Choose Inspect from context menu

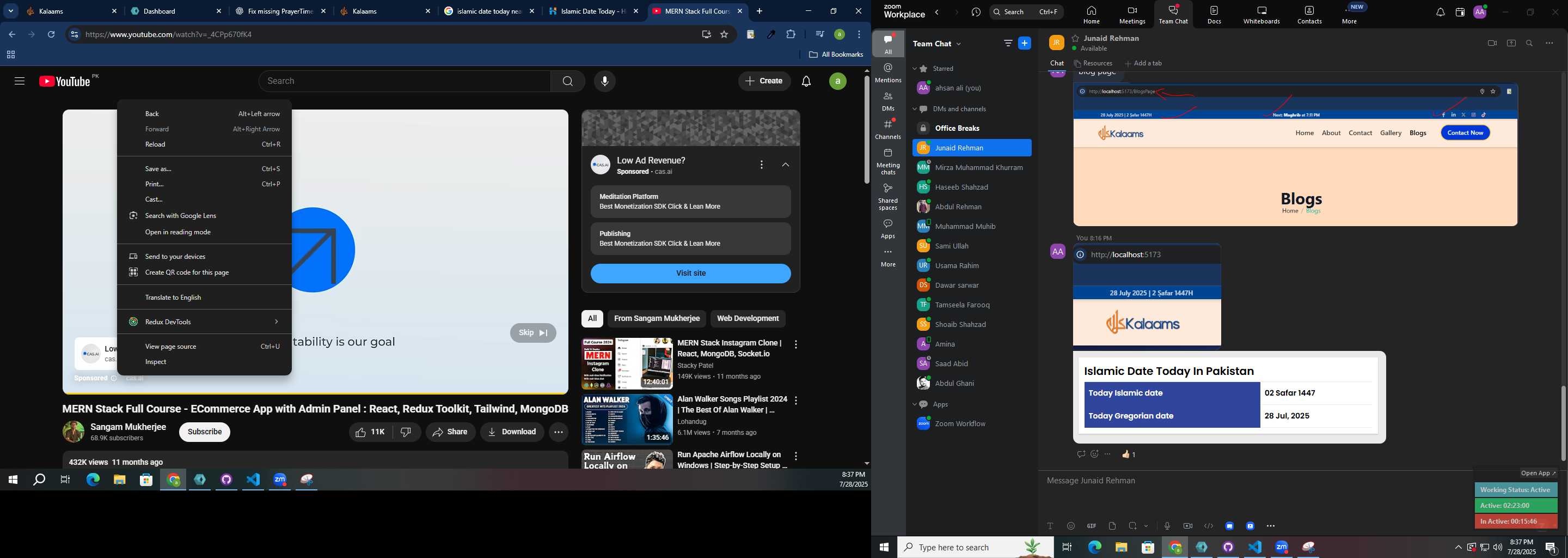tap(204, 362)
